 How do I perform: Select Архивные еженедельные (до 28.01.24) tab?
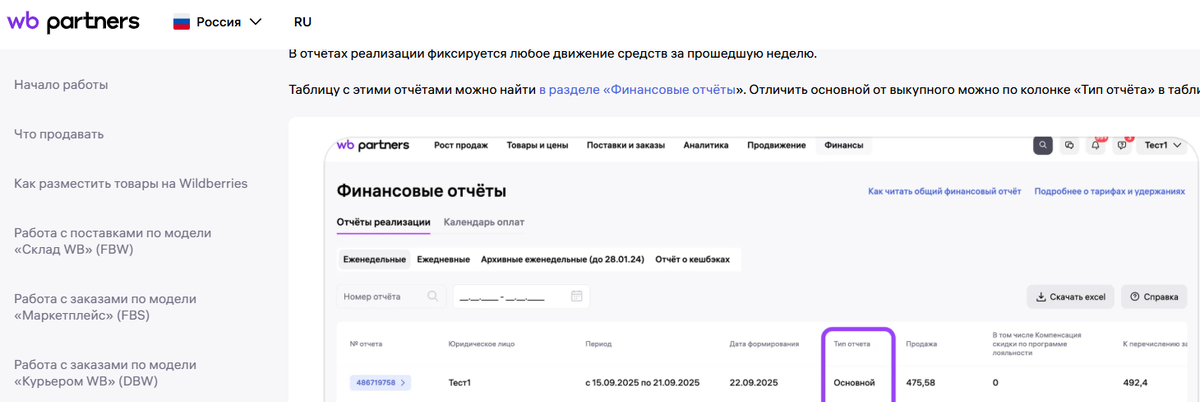pyautogui.click(x=562, y=259)
